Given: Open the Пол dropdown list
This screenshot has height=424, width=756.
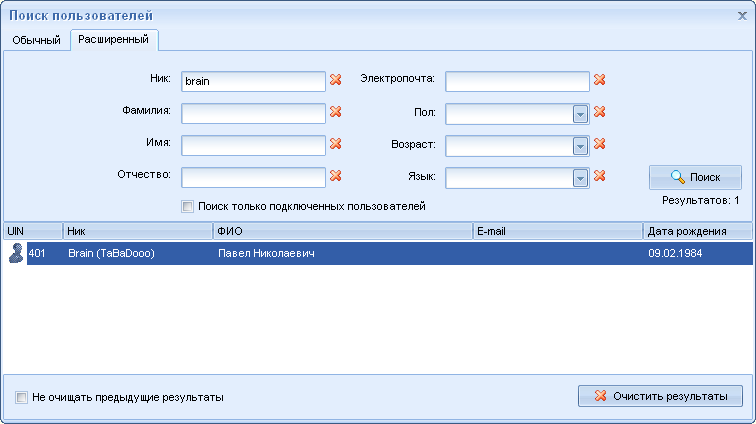Looking at the screenshot, I should click(x=580, y=114).
